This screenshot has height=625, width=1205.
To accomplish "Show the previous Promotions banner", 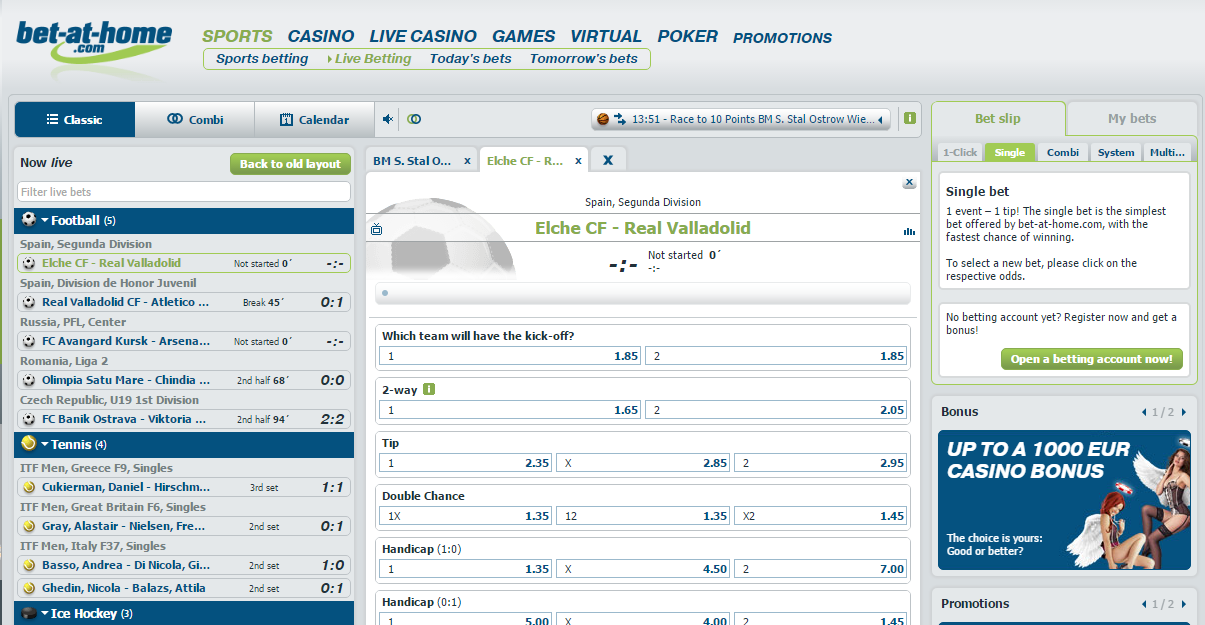I will click(1144, 604).
